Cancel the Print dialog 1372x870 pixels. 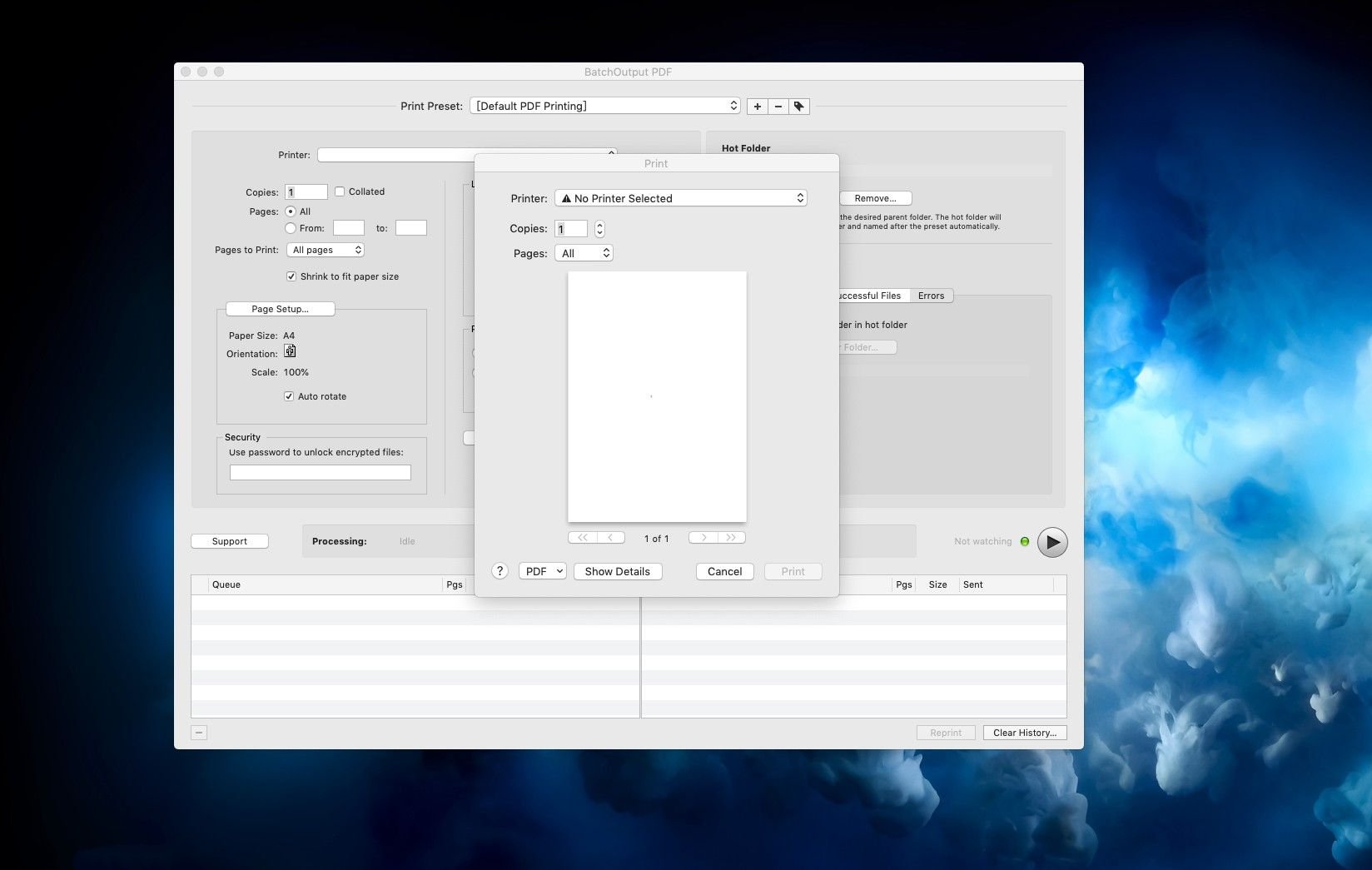724,571
